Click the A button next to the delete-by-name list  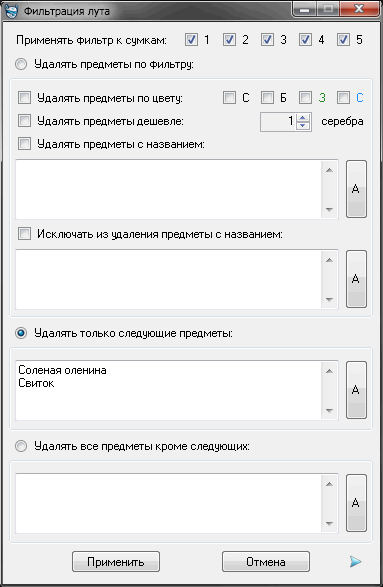tap(356, 189)
